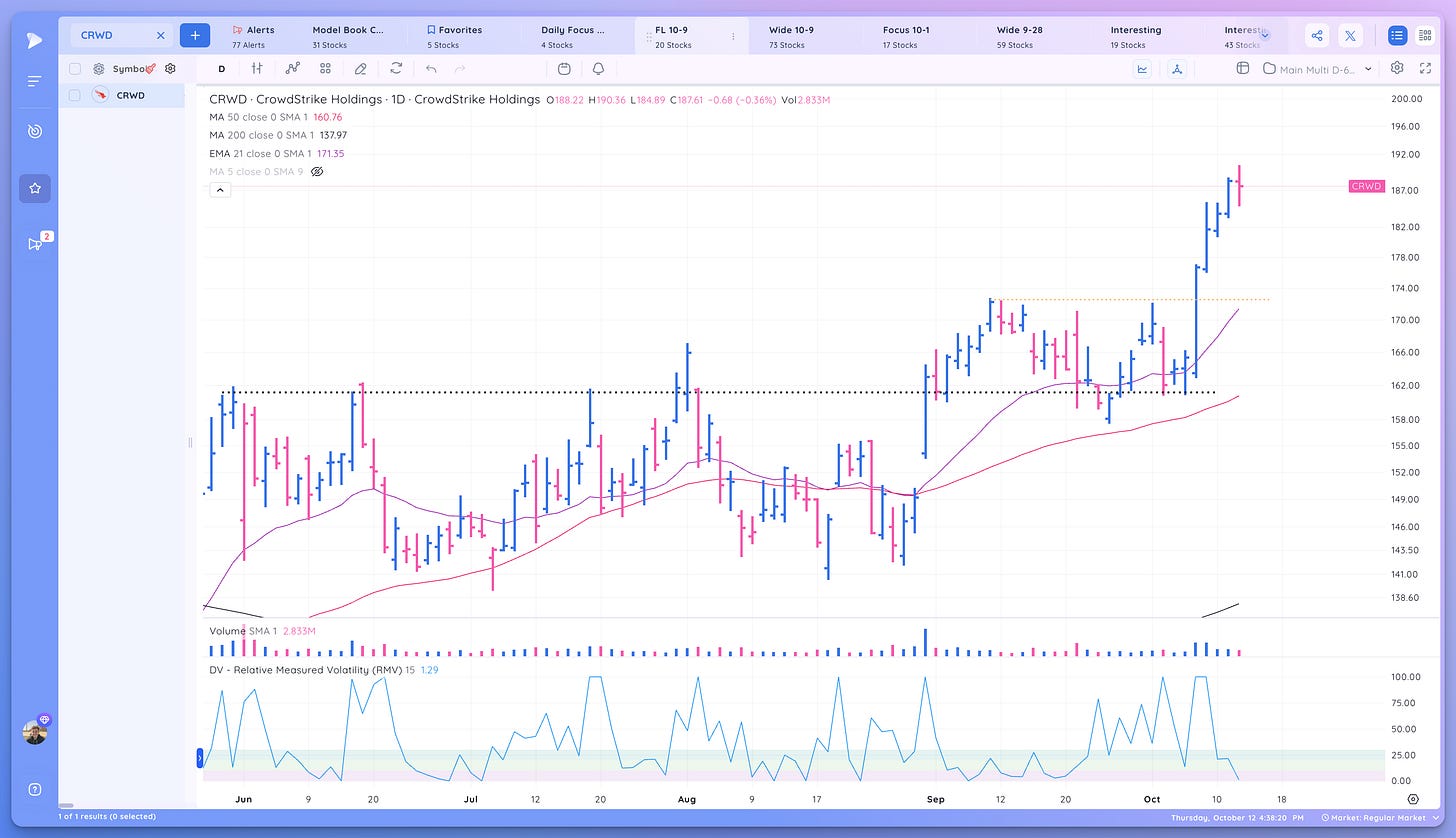Image resolution: width=1456 pixels, height=838 pixels.
Task: Open the radar scanner icon in sidebar
Action: pyautogui.click(x=35, y=131)
